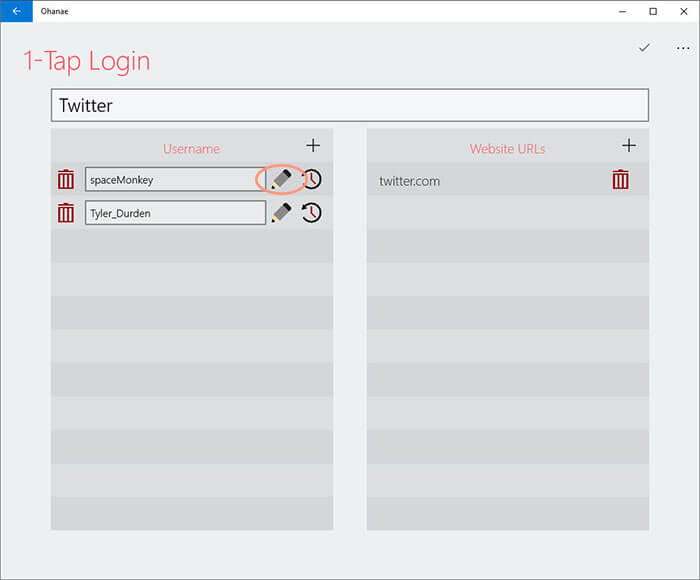Image resolution: width=700 pixels, height=580 pixels.
Task: Edit password with pencil next to spaceMonkey
Action: point(282,180)
